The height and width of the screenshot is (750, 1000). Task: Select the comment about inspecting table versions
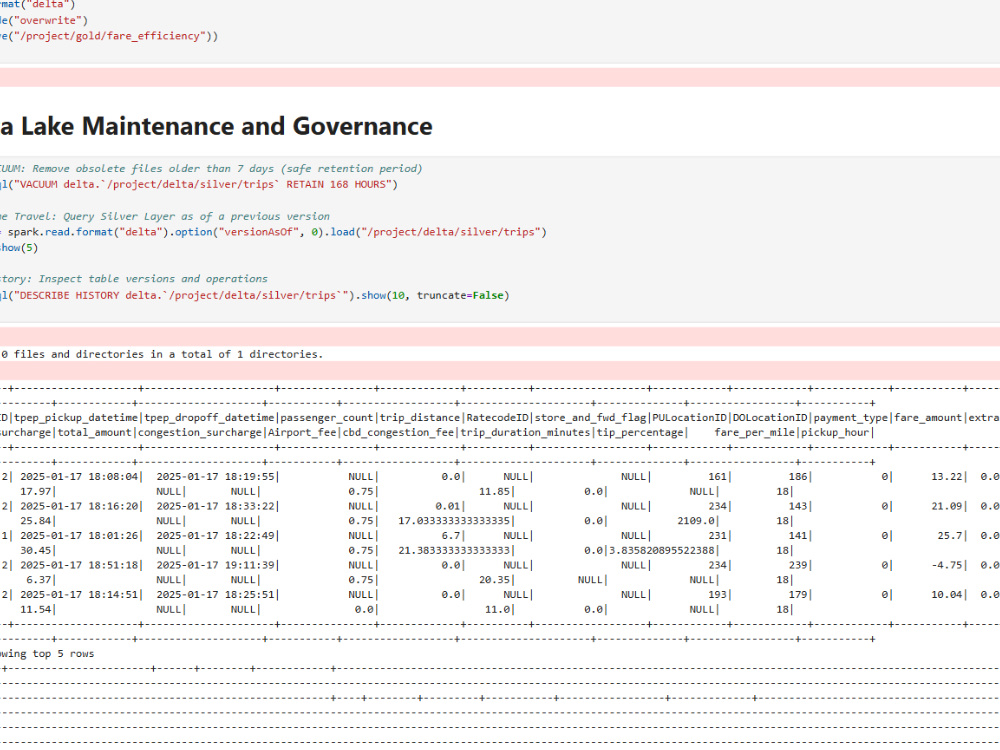[134, 279]
